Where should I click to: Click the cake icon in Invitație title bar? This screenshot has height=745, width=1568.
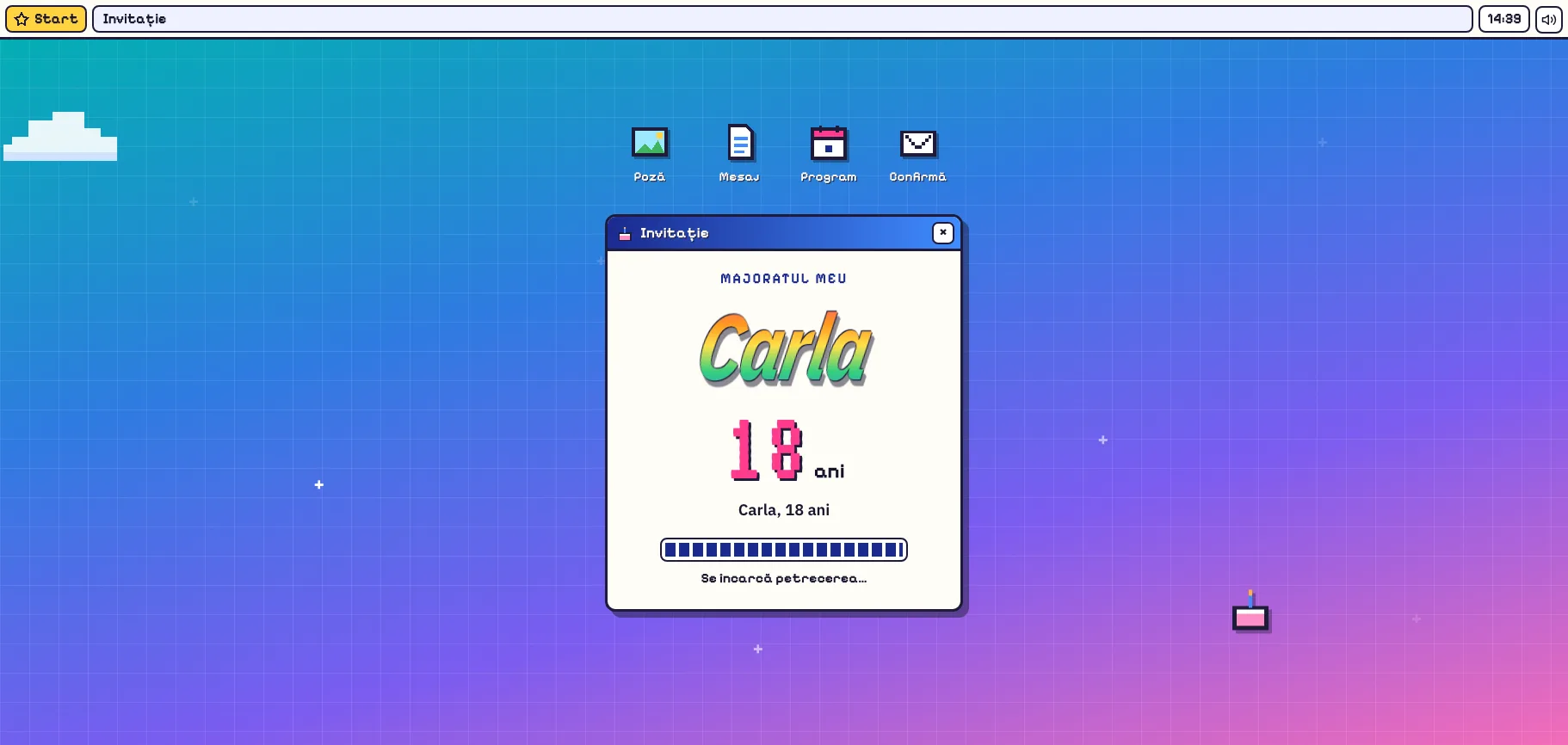pyautogui.click(x=625, y=233)
